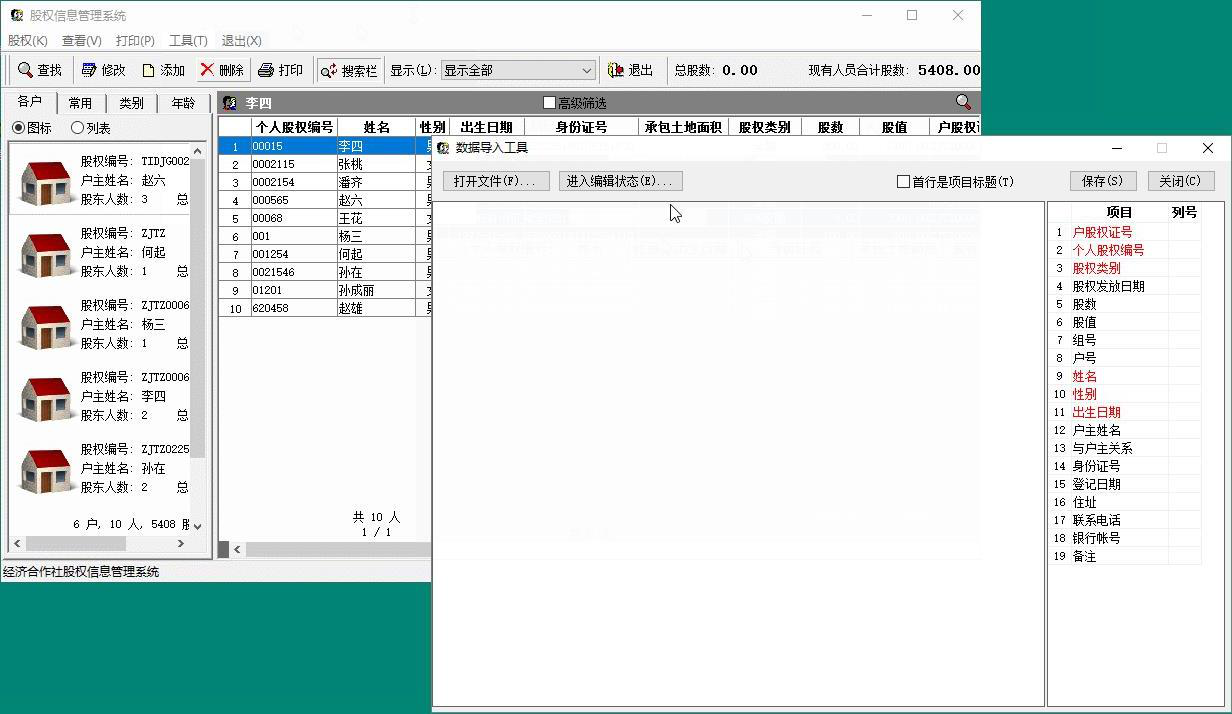The width and height of the screenshot is (1232, 714).
Task: Select table row with name 赵雄
Action: tap(326, 308)
